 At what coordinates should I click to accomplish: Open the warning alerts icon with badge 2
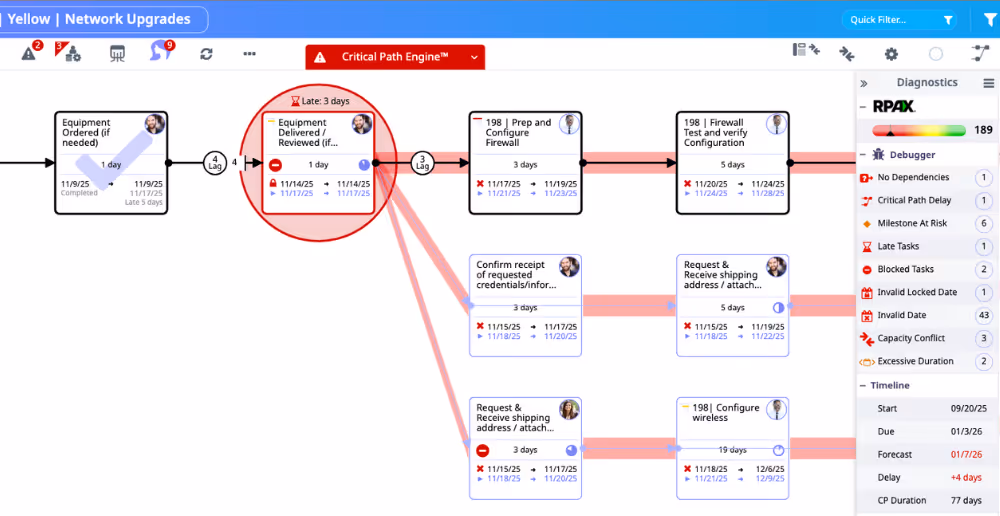pos(29,53)
